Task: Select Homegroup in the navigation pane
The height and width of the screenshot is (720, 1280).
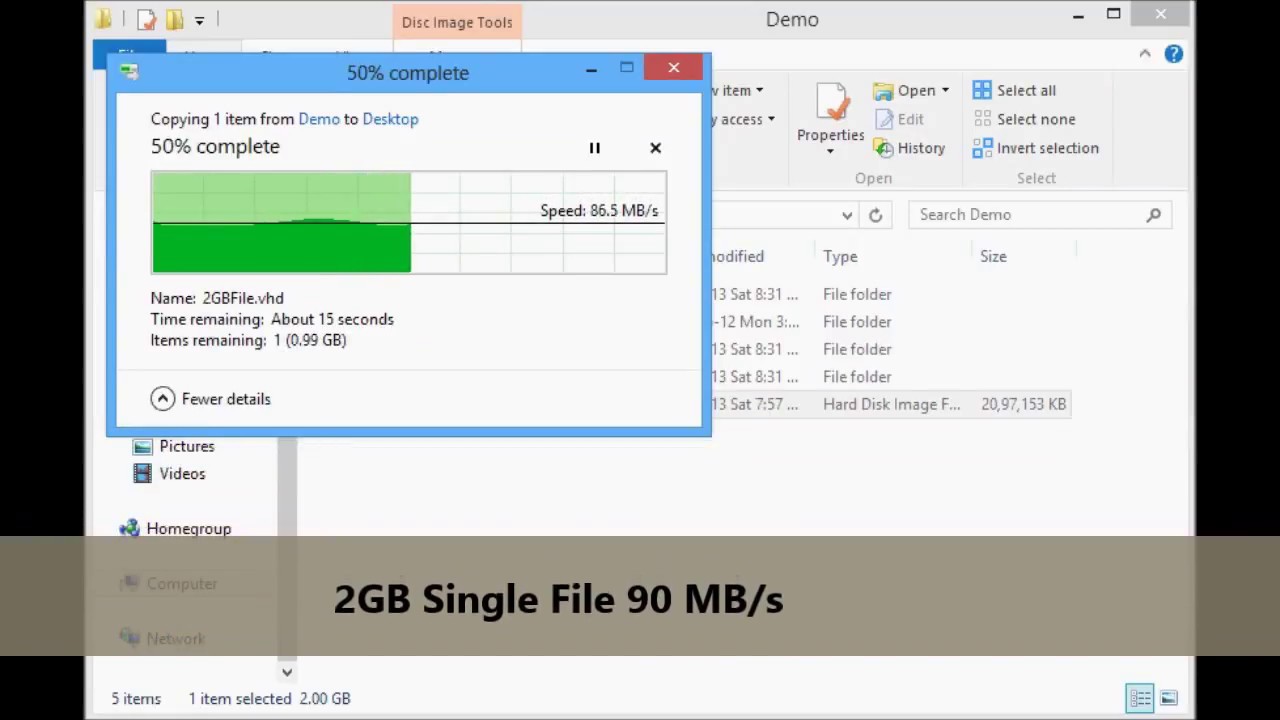Action: click(x=189, y=529)
